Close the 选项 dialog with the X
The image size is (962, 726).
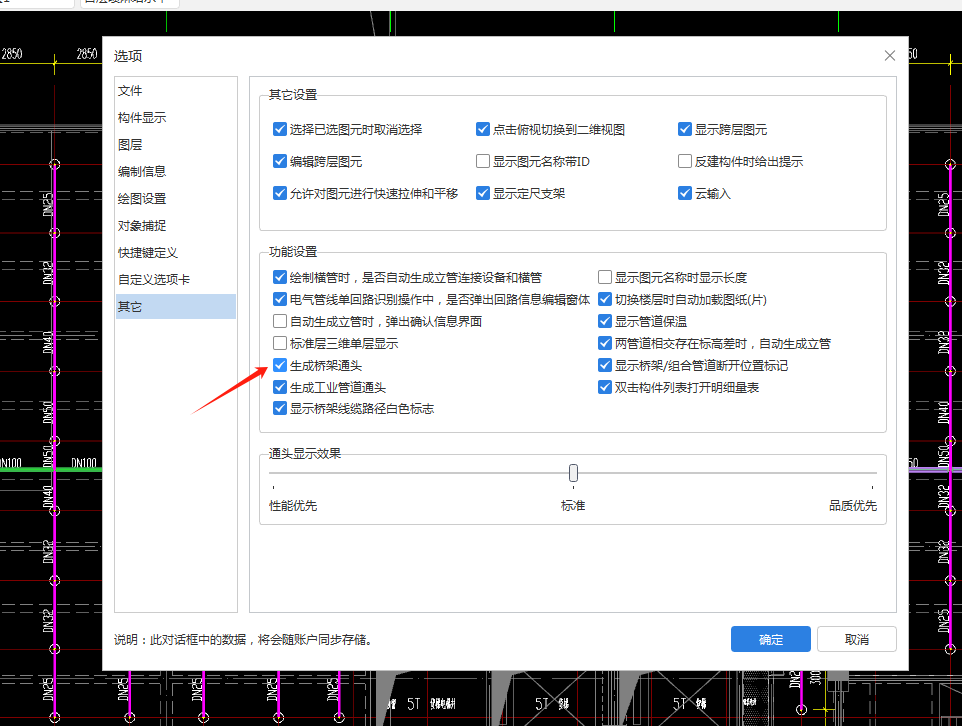coord(890,56)
